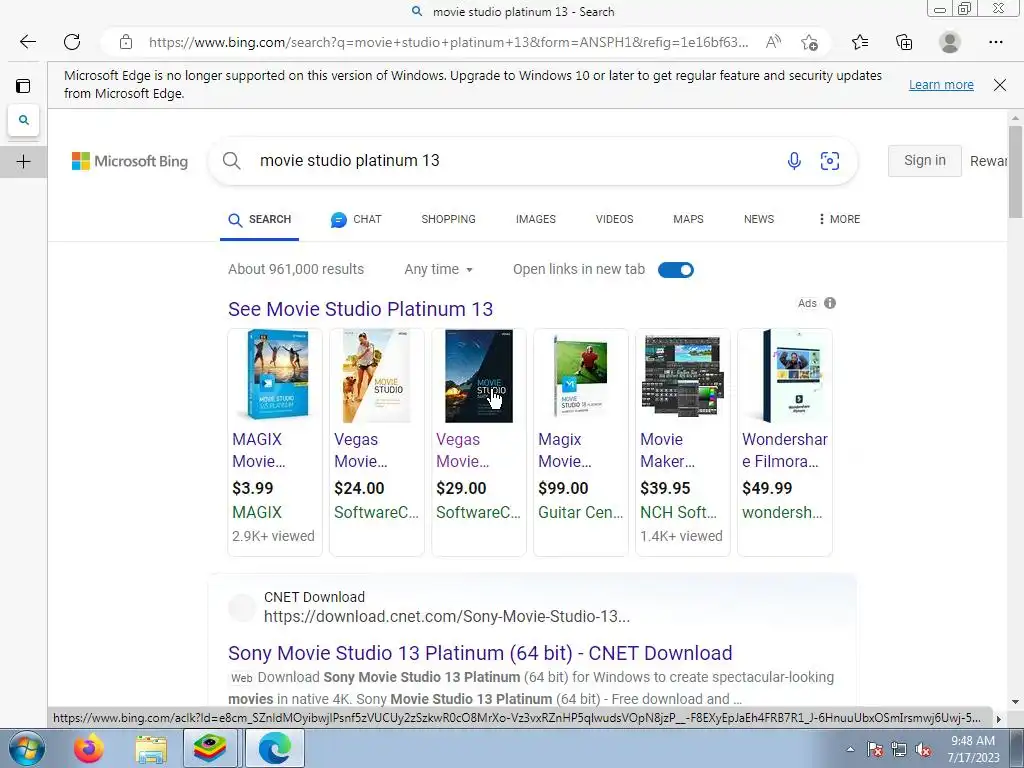Viewport: 1024px width, 768px height.
Task: Click the taskbar clock 9:48 AM
Action: pos(972,741)
